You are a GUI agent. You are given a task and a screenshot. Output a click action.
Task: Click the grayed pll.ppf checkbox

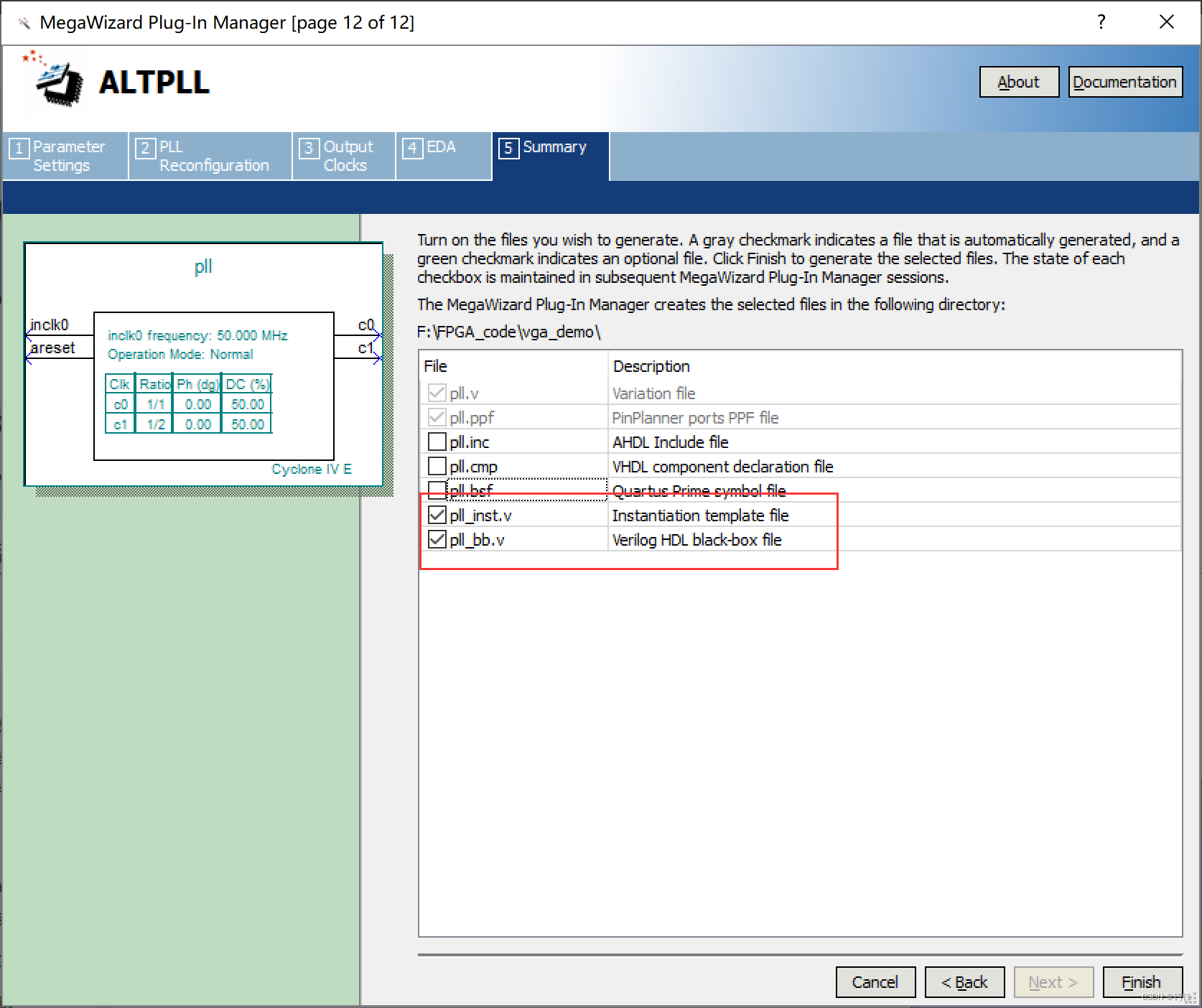pos(437,417)
